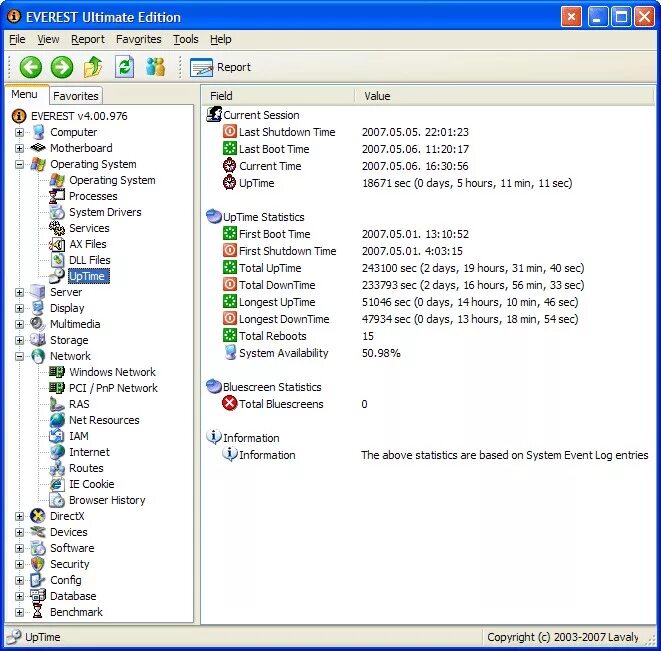Viewport: 661px width, 651px height.
Task: Open the Help menu
Action: 221,39
